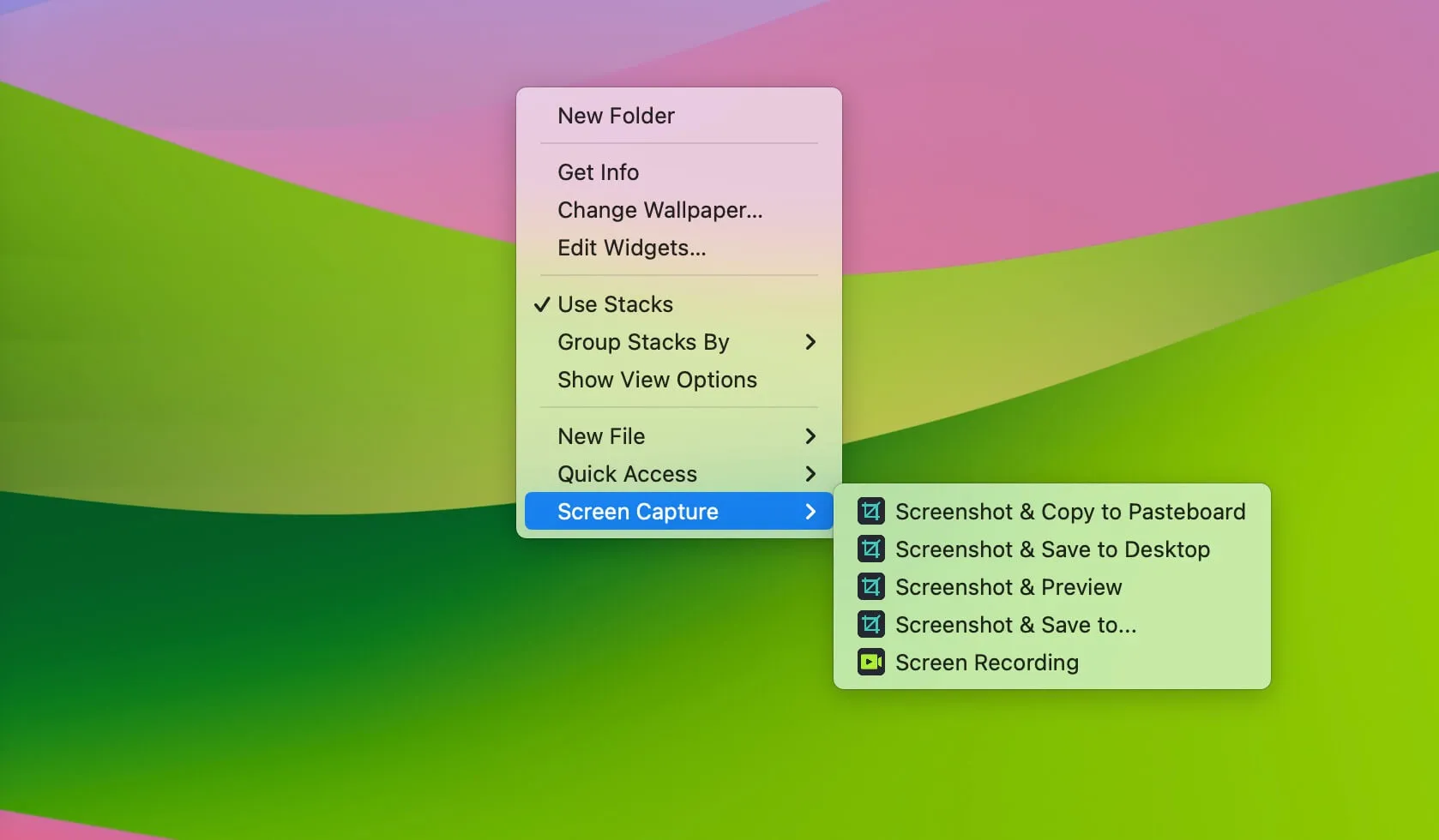Click the Screenshot & Save to Desktop icon
The width and height of the screenshot is (1439, 840).
[x=870, y=549]
